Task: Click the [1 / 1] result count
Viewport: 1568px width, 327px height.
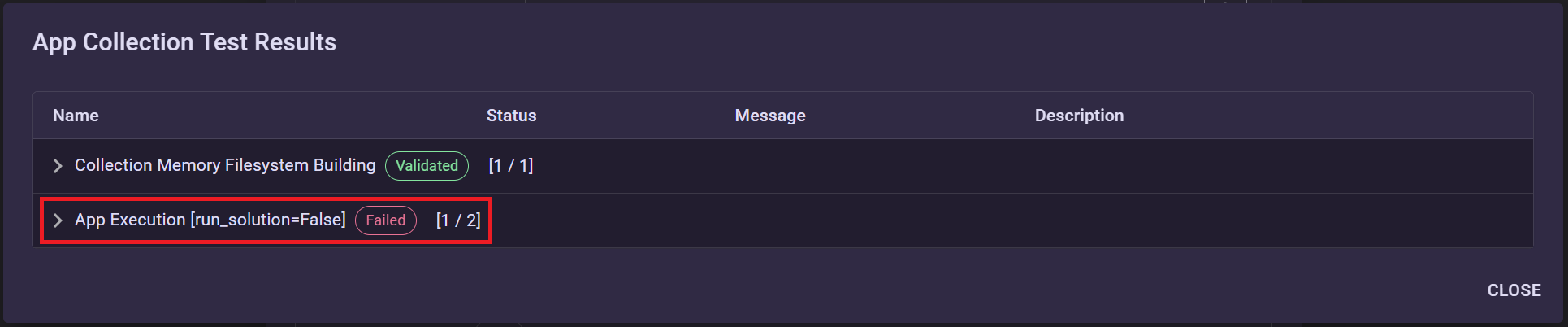Action: click(x=510, y=166)
